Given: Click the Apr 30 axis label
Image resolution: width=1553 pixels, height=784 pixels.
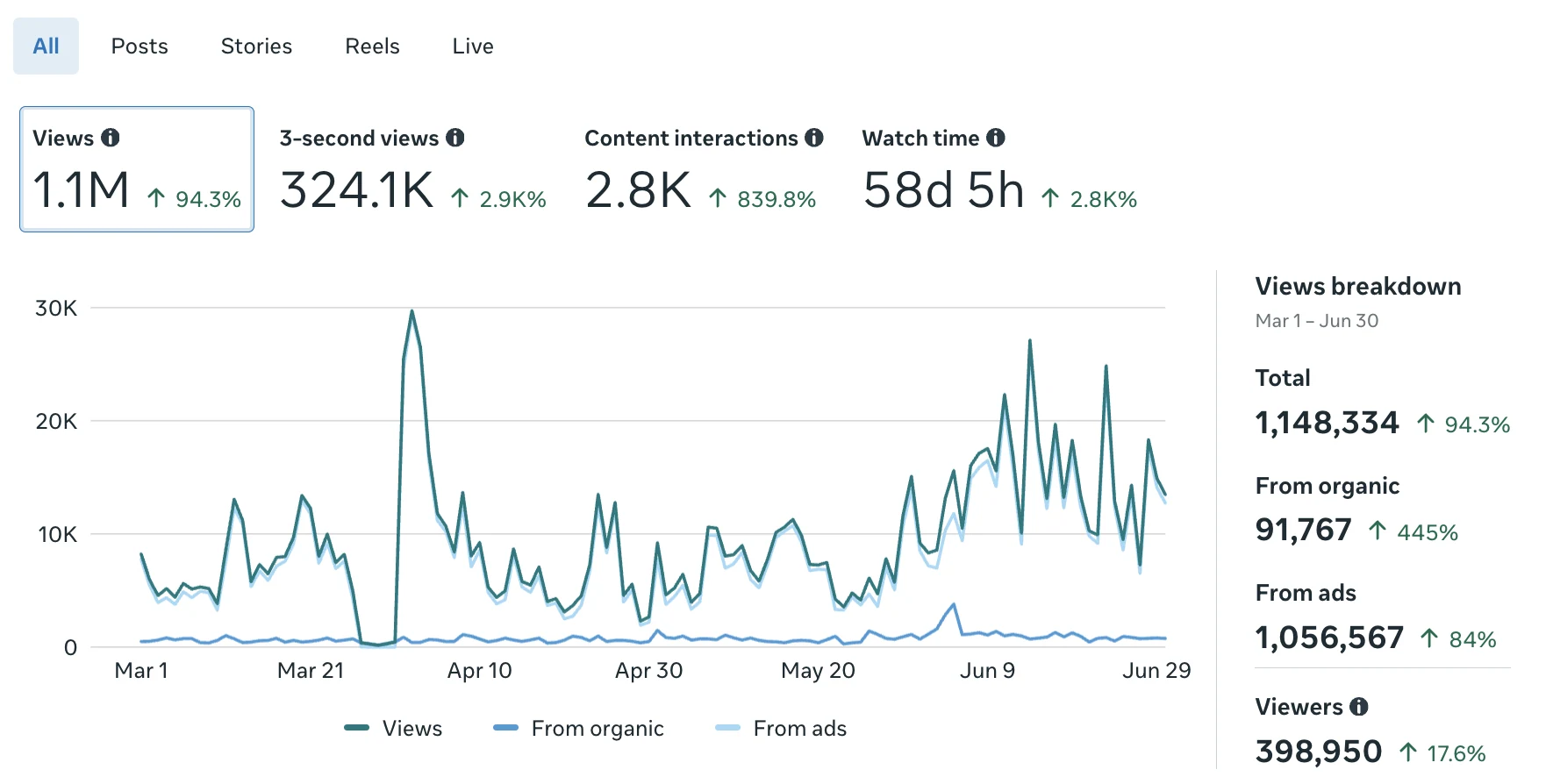Looking at the screenshot, I should (648, 670).
